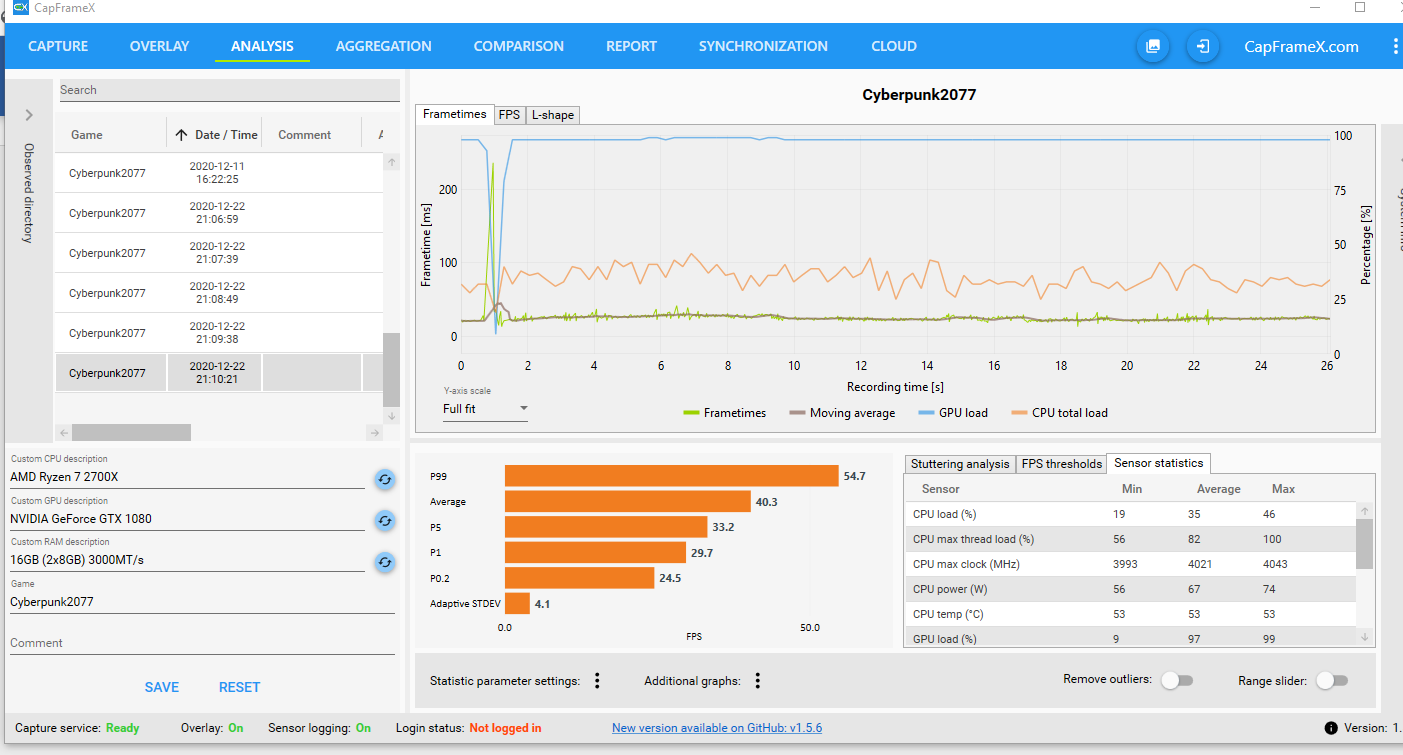Toggle the Remove outliers switch
Image resolution: width=1403 pixels, height=755 pixels.
[x=1177, y=680]
